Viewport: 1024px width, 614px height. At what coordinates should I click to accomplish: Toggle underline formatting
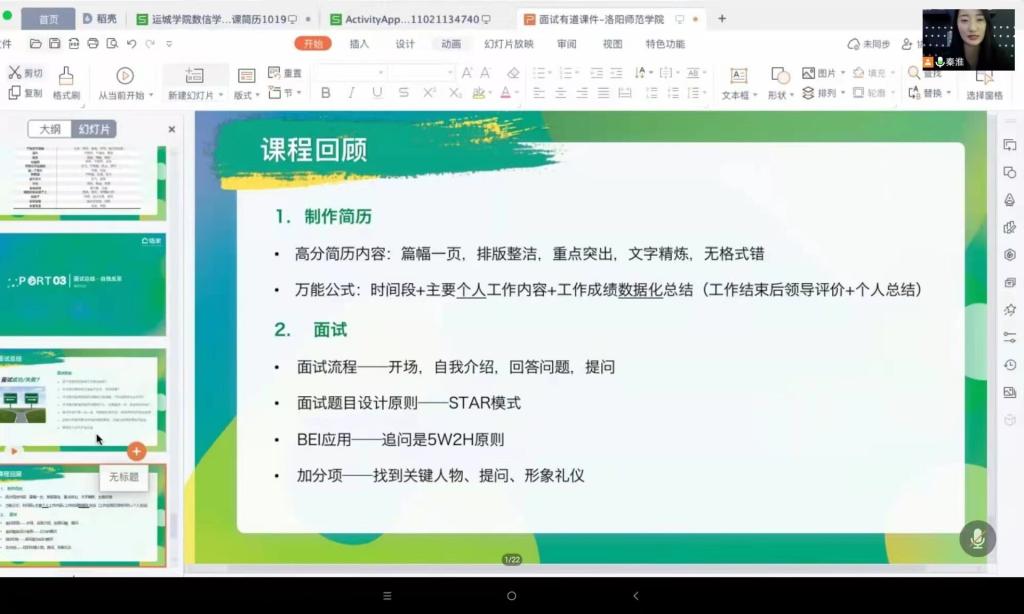click(x=377, y=93)
